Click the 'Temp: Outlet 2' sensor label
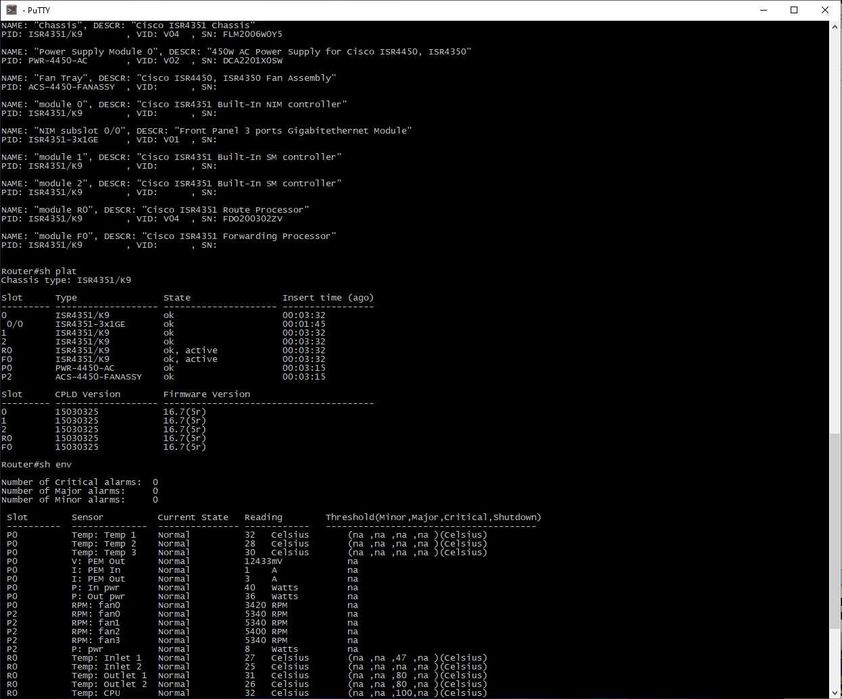842x699 pixels. (x=109, y=684)
